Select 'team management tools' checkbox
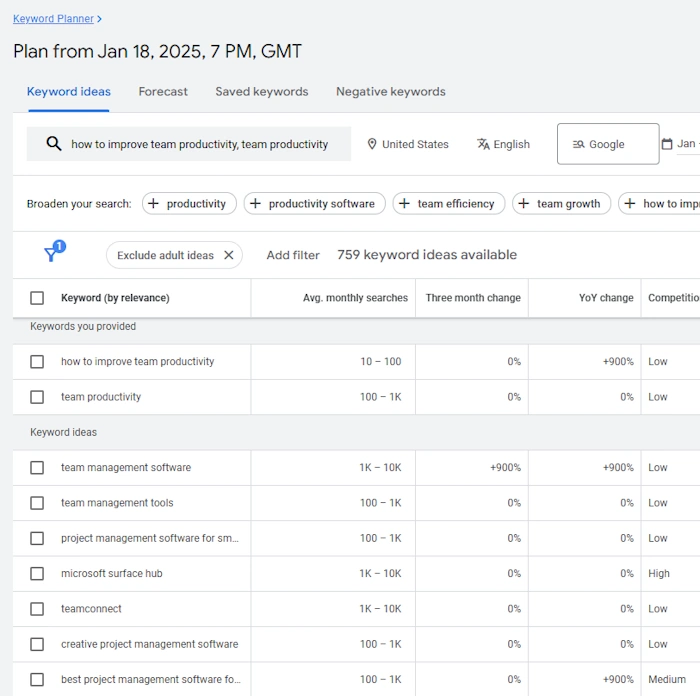700x696 pixels. point(37,503)
